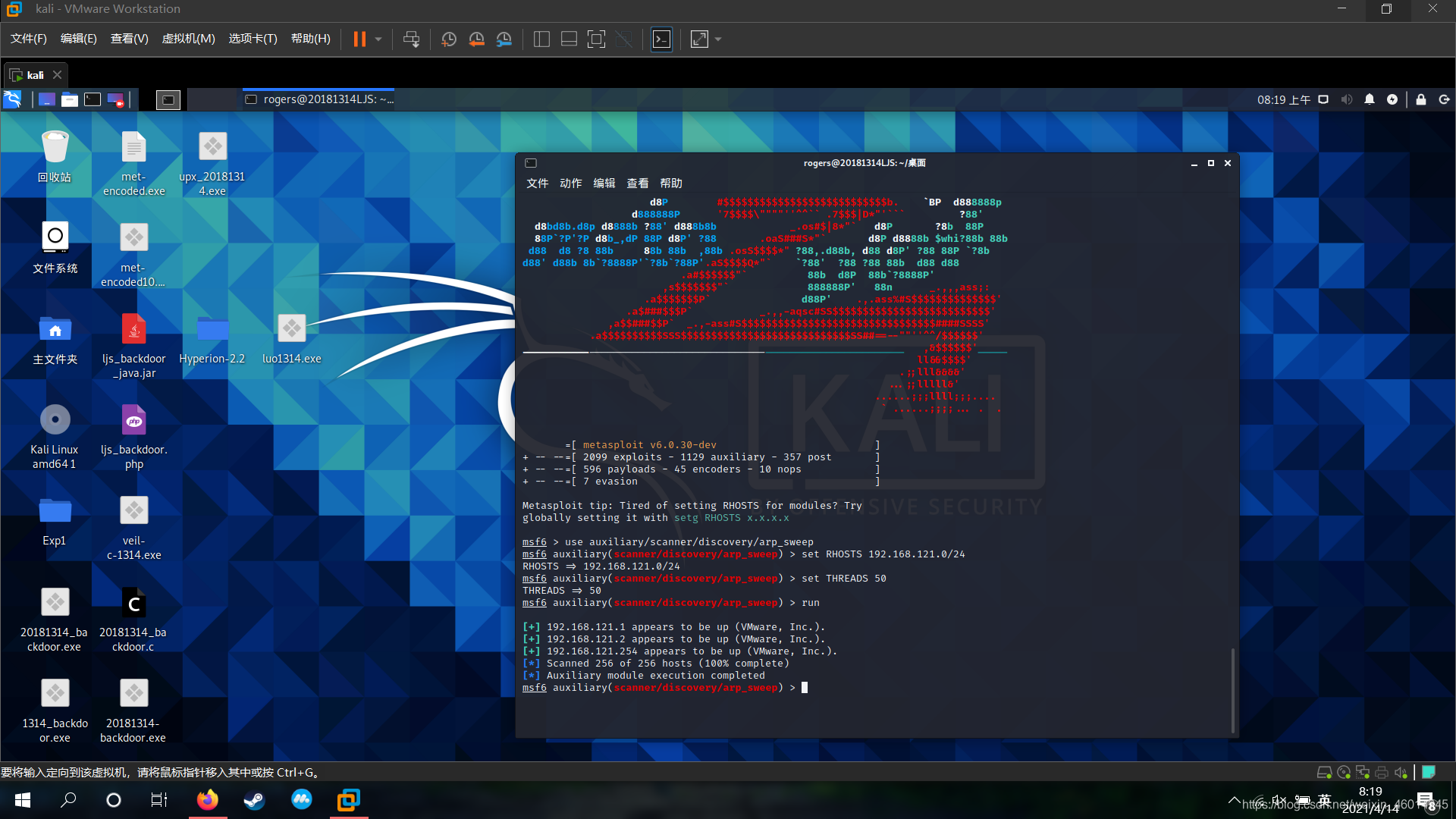Close the kali VM tab
This screenshot has width=1456, height=819.
pos(57,75)
